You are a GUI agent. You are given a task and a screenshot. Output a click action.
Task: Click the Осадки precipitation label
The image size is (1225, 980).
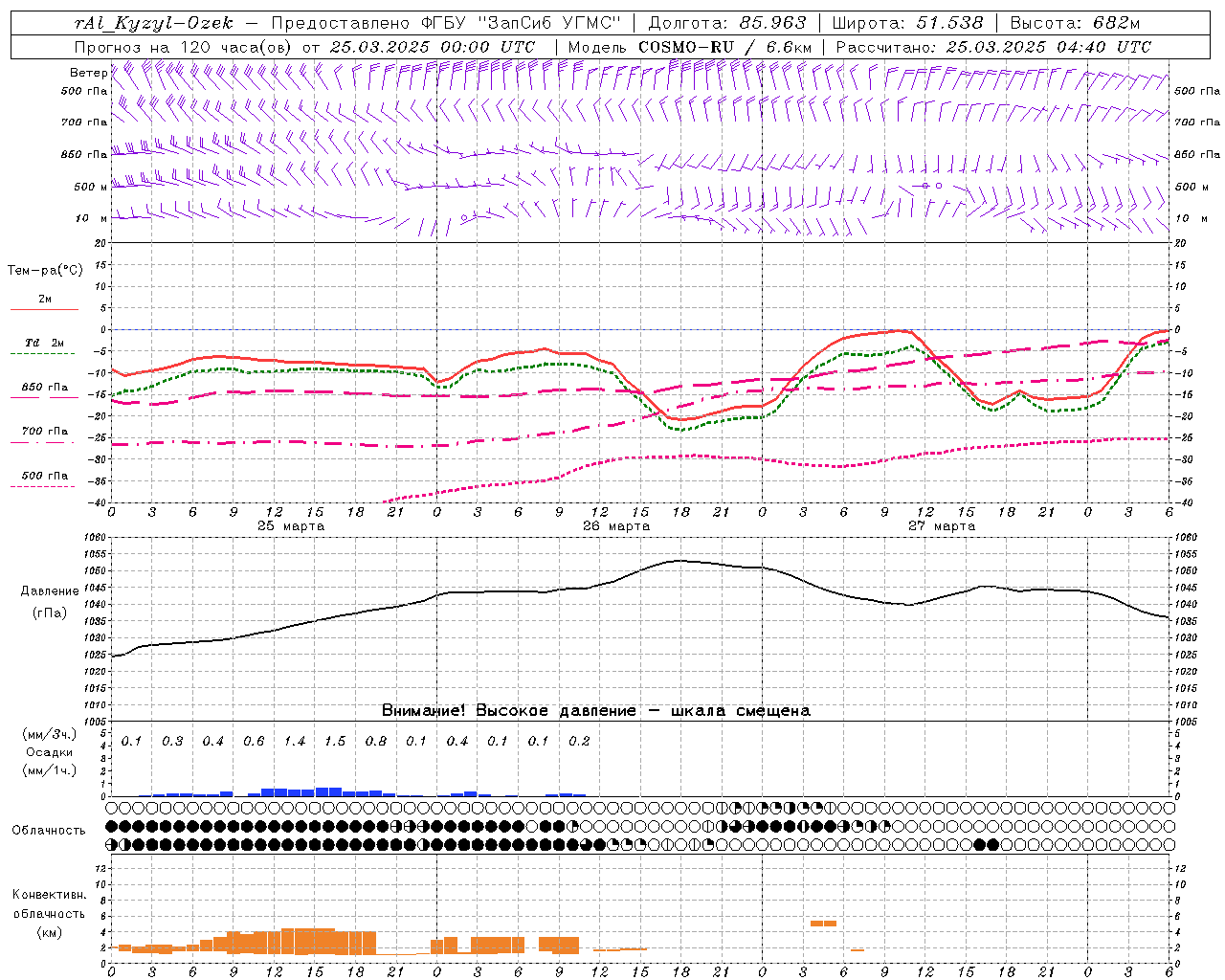click(50, 752)
